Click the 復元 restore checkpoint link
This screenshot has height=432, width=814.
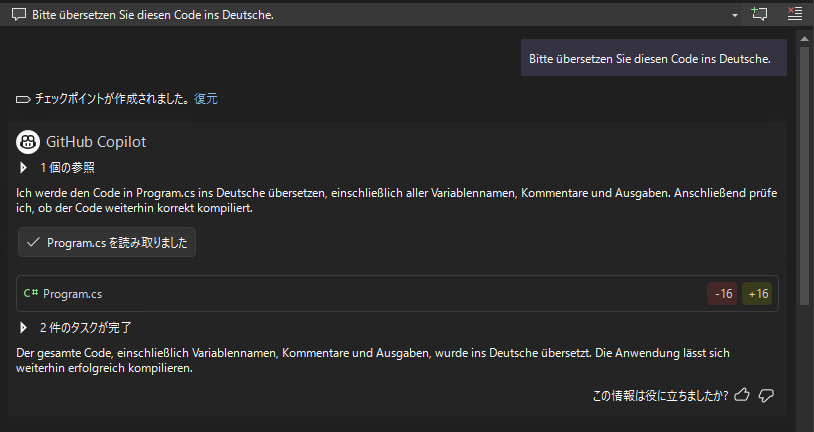click(x=206, y=99)
